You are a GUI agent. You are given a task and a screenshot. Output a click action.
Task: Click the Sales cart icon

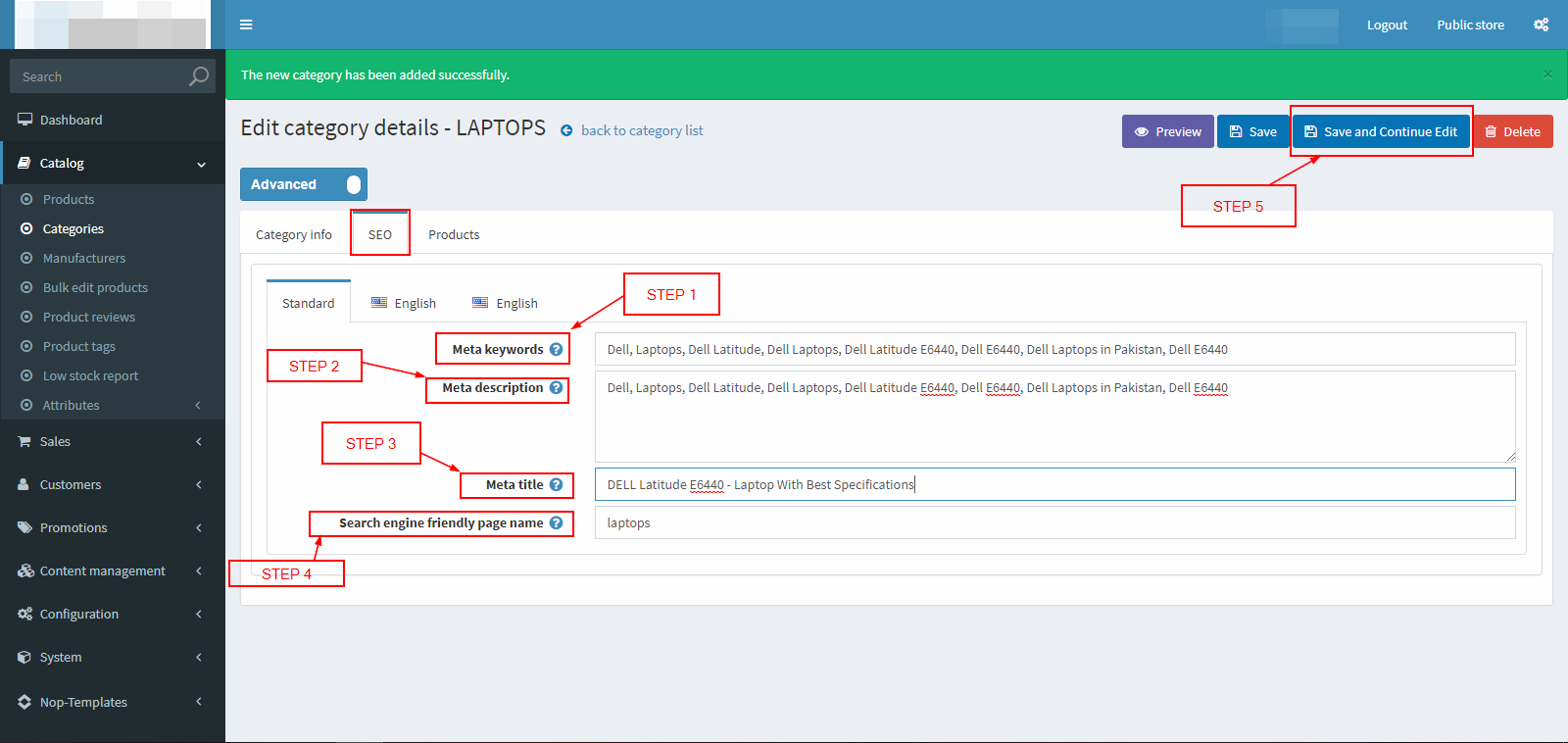(x=24, y=441)
